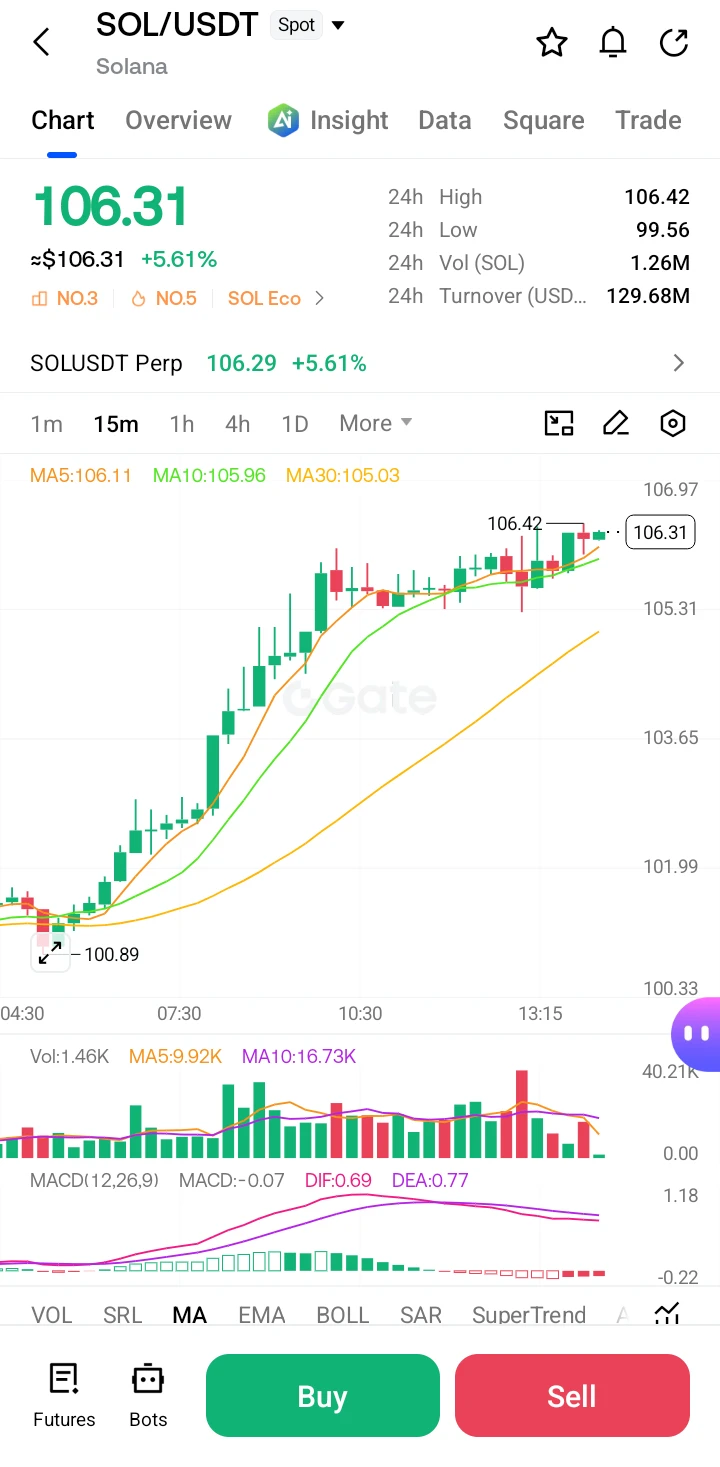This screenshot has width=720, height=1467.
Task: Open chart settings hexagon icon
Action: pyautogui.click(x=674, y=423)
